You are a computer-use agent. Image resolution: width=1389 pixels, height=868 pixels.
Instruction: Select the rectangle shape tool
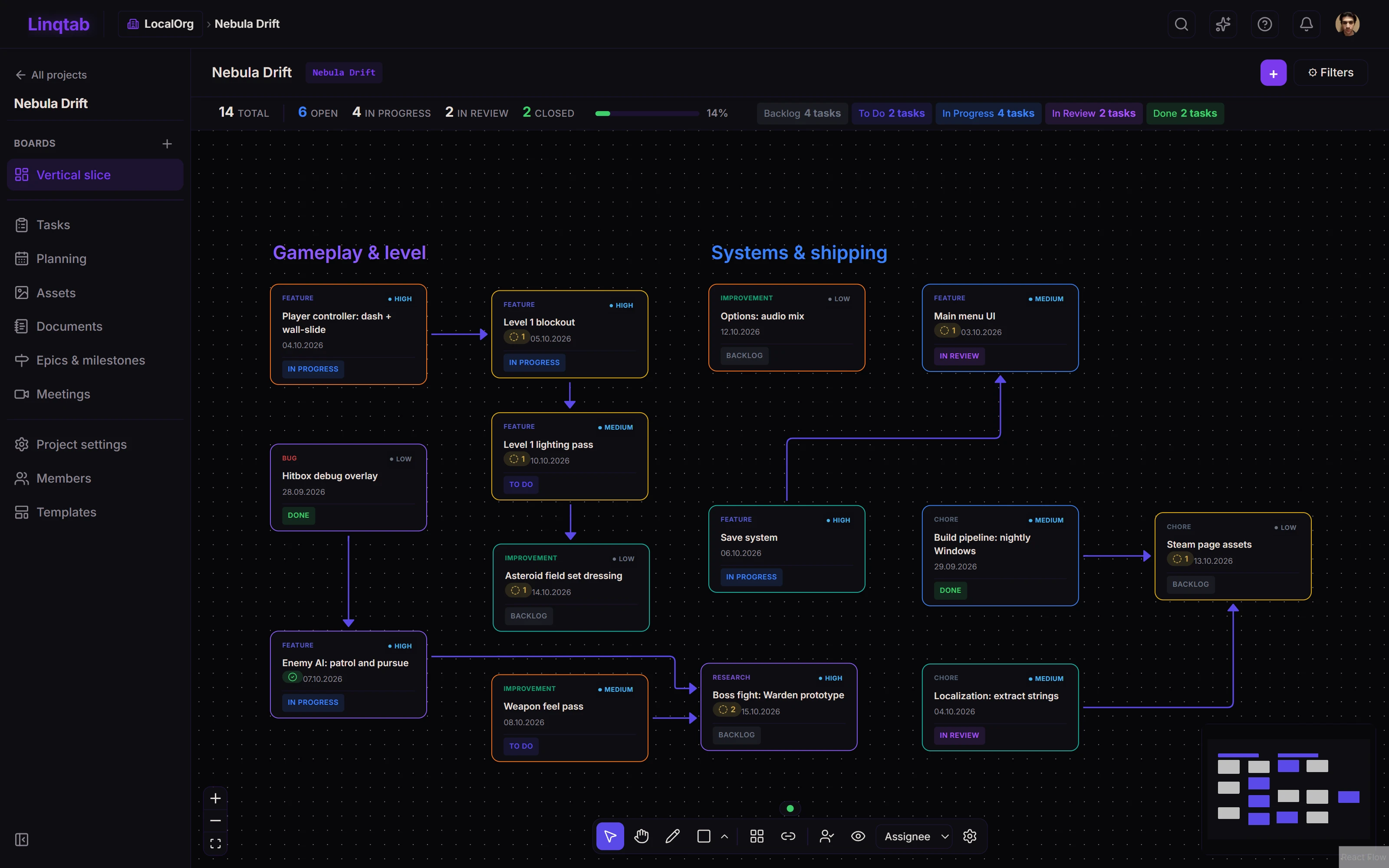click(x=704, y=836)
